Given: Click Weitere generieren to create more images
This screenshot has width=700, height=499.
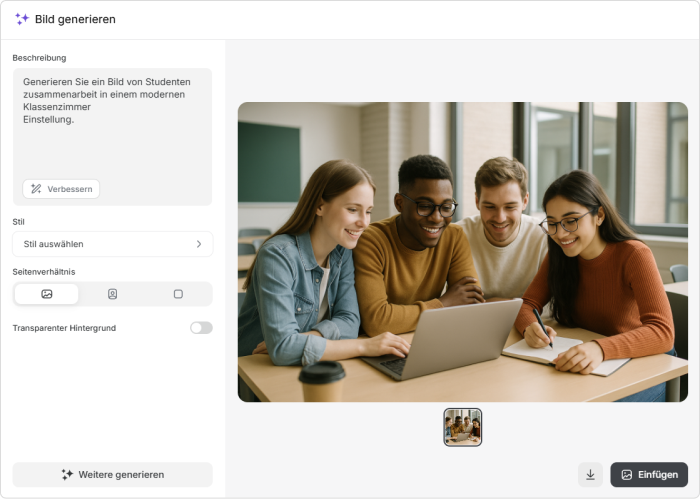Looking at the screenshot, I should tap(112, 474).
